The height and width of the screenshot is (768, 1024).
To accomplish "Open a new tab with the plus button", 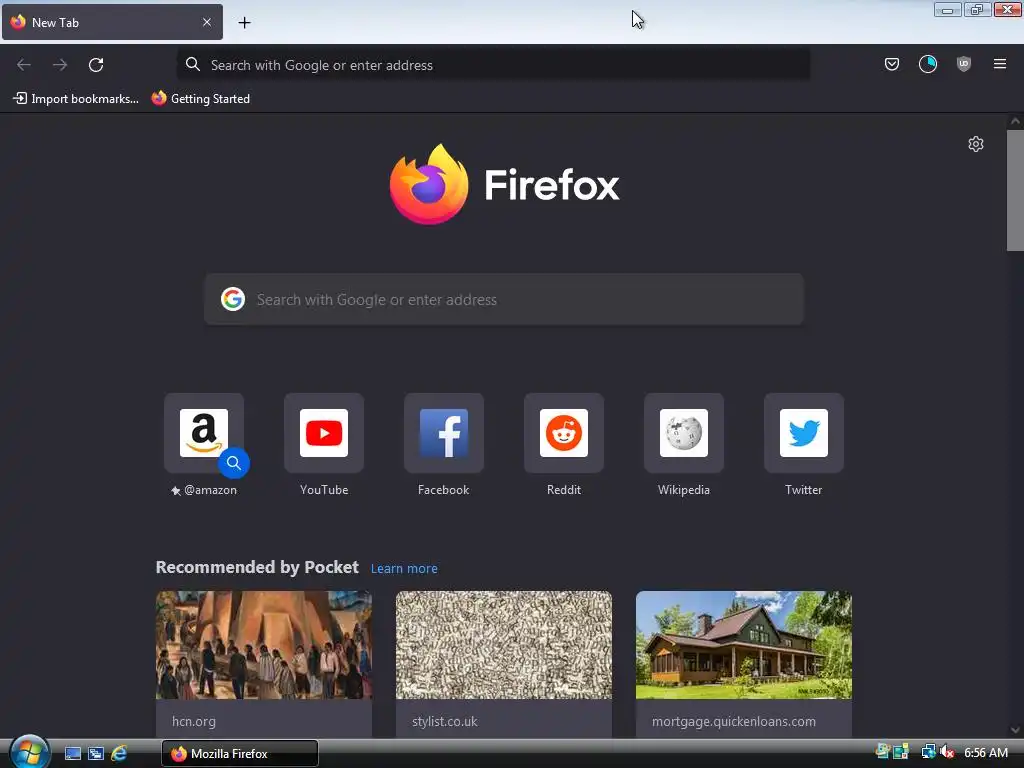I will 244,23.
